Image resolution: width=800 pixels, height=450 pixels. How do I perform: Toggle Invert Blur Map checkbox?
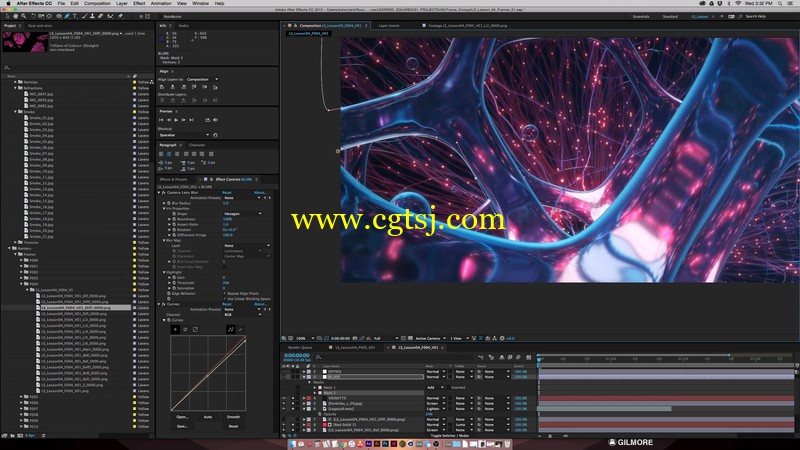(x=224, y=267)
